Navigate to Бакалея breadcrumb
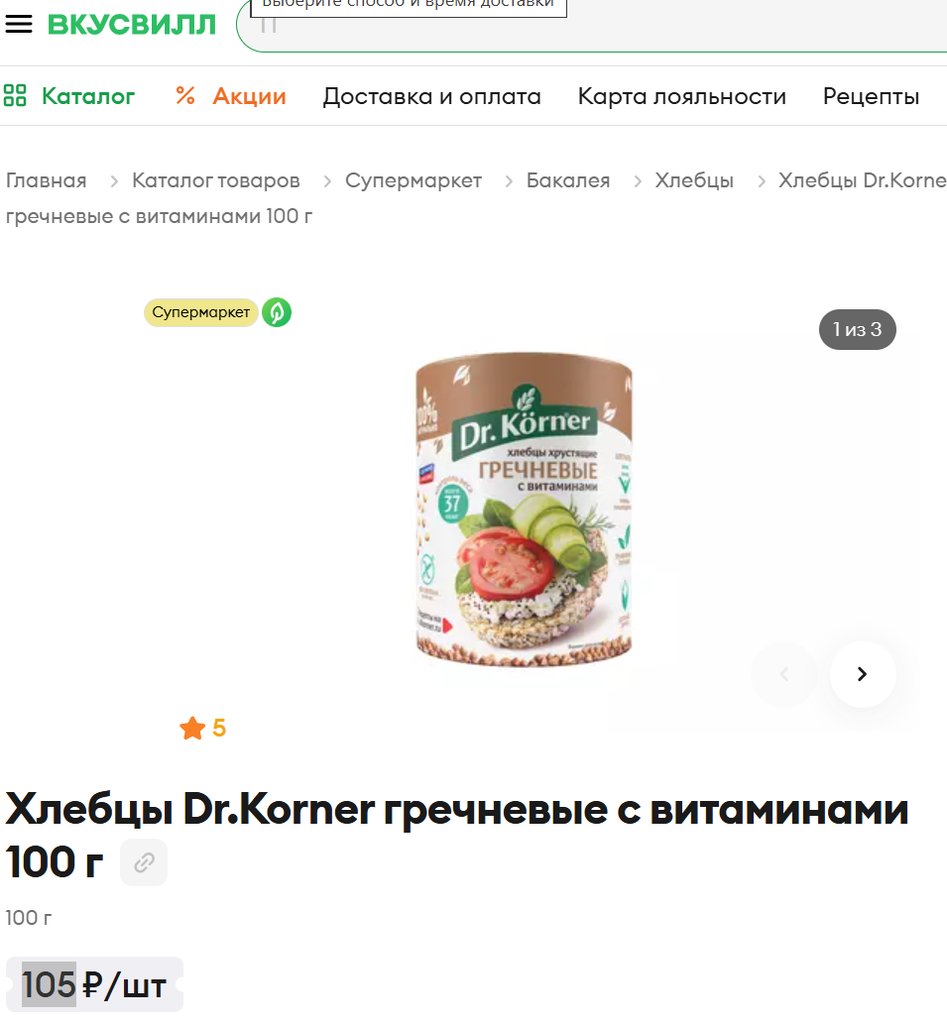Image resolution: width=947 pixels, height=1024 pixels. [x=568, y=180]
